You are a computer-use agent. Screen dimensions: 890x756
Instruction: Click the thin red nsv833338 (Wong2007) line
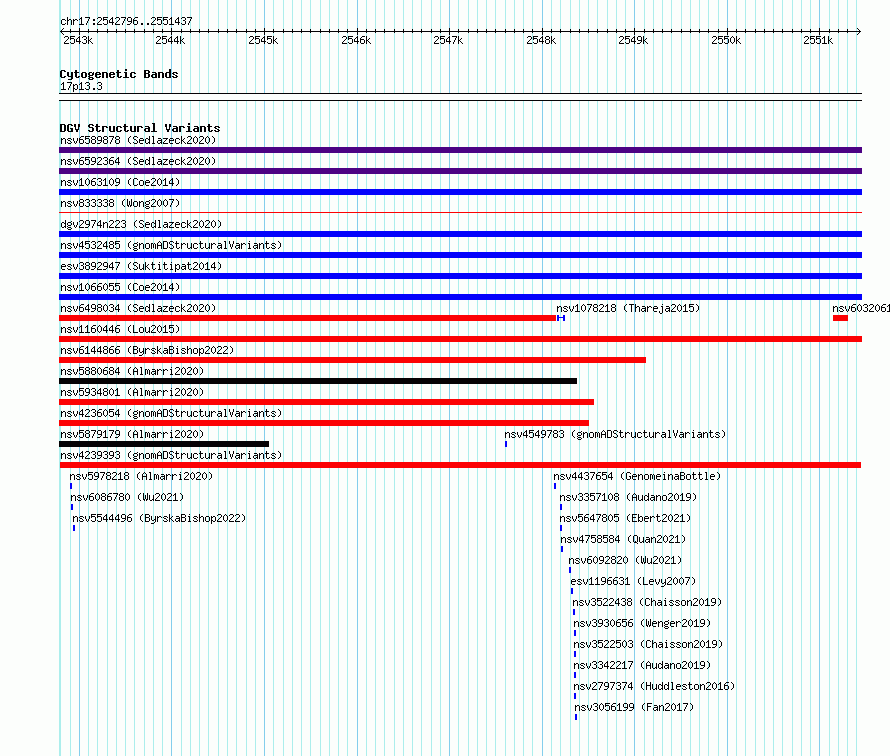point(460,213)
